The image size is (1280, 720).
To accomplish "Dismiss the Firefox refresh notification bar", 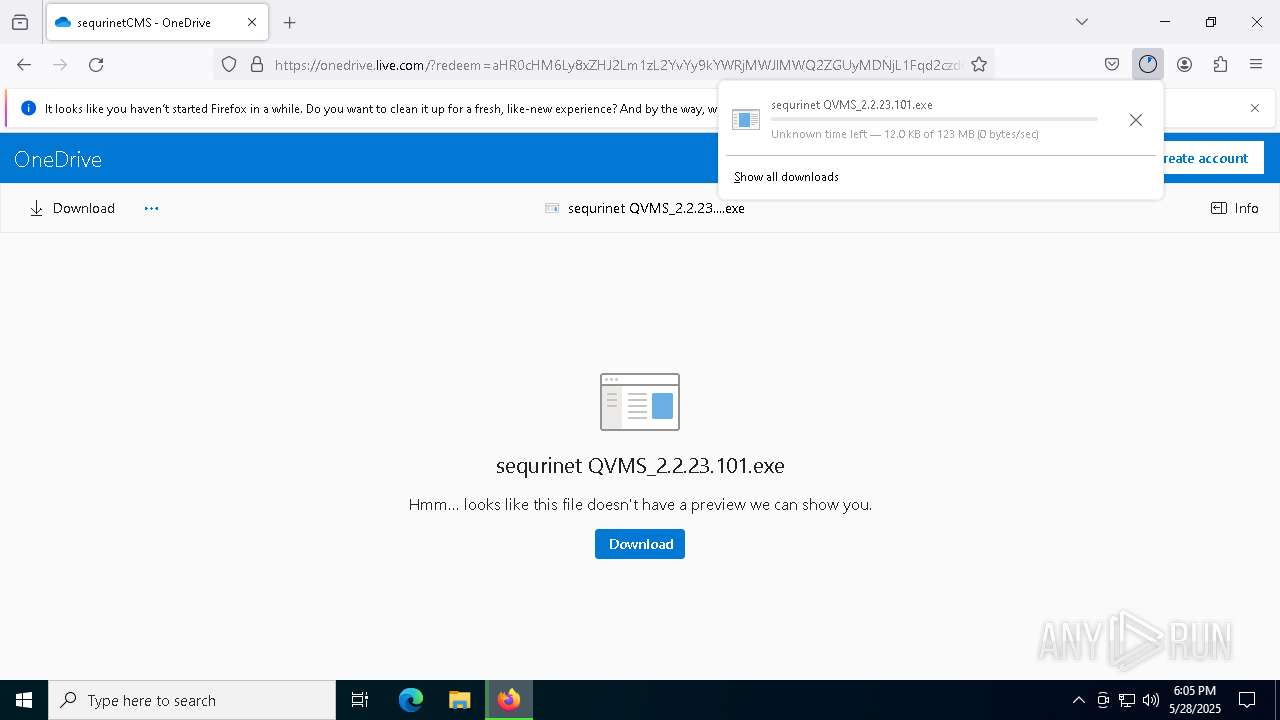I will pyautogui.click(x=1255, y=108).
